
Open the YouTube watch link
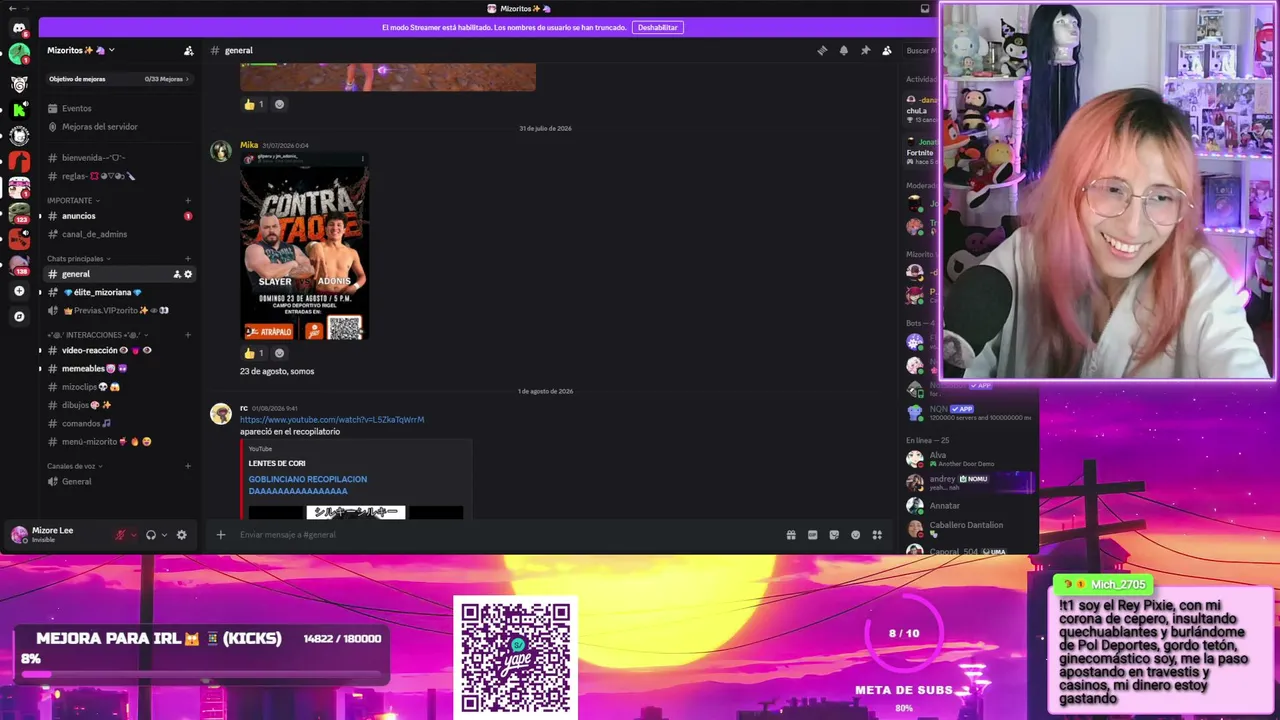[x=332, y=420]
